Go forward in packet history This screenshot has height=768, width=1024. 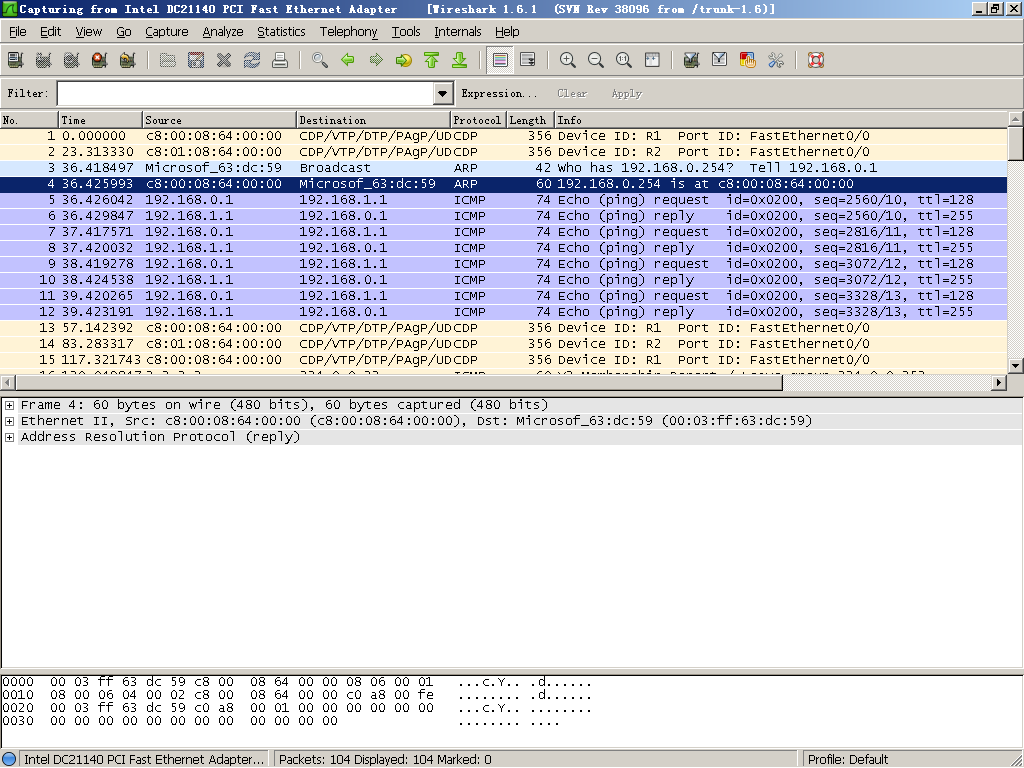pos(376,60)
